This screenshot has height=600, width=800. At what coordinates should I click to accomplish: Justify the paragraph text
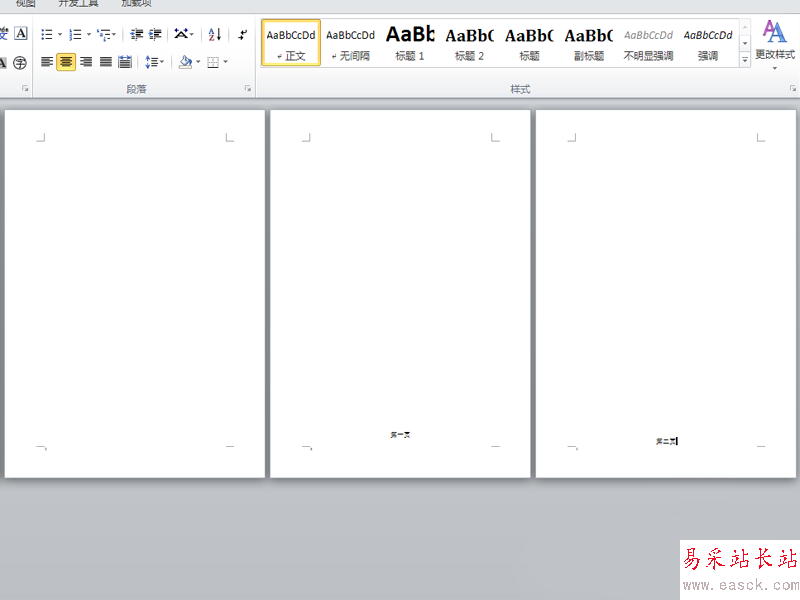pos(106,62)
